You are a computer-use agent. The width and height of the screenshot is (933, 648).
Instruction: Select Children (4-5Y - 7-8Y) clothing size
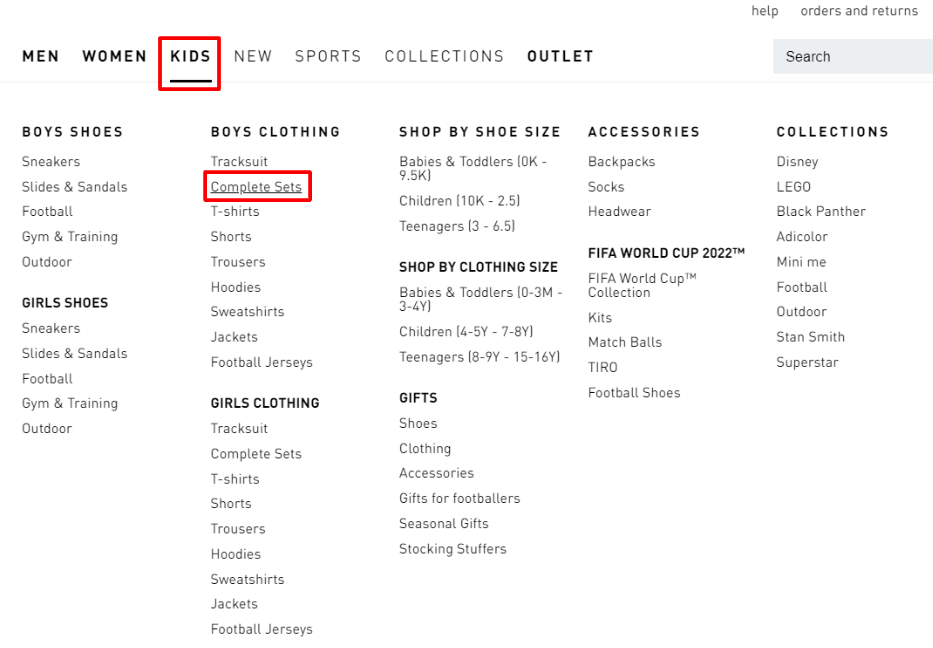pos(466,332)
